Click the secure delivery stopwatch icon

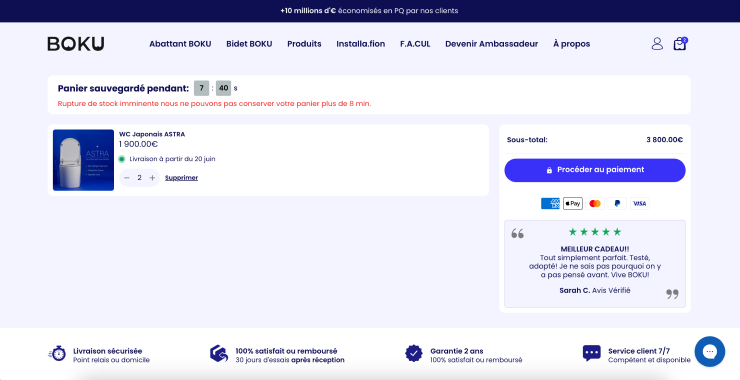[57, 353]
